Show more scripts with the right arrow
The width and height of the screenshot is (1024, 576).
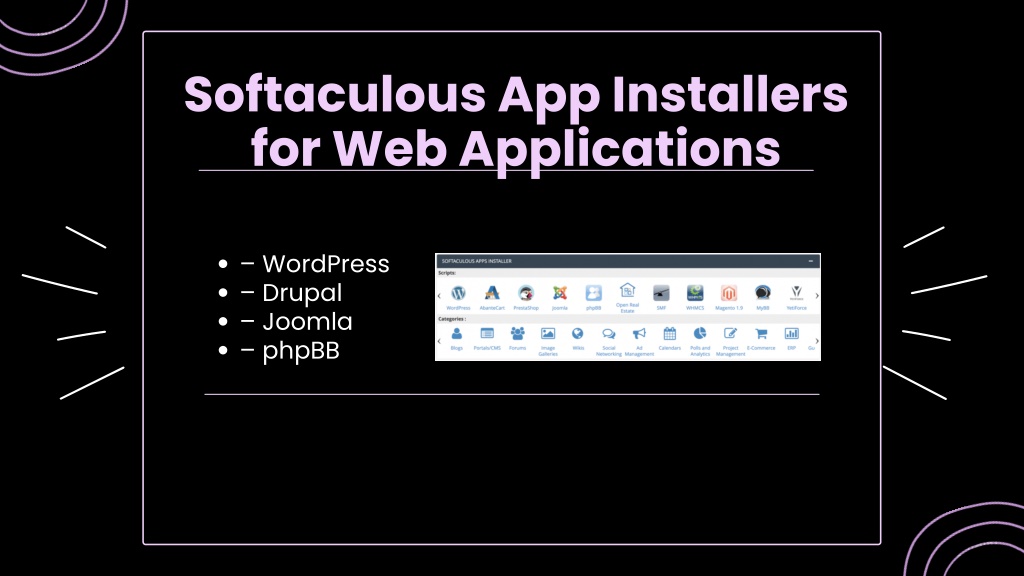817,296
